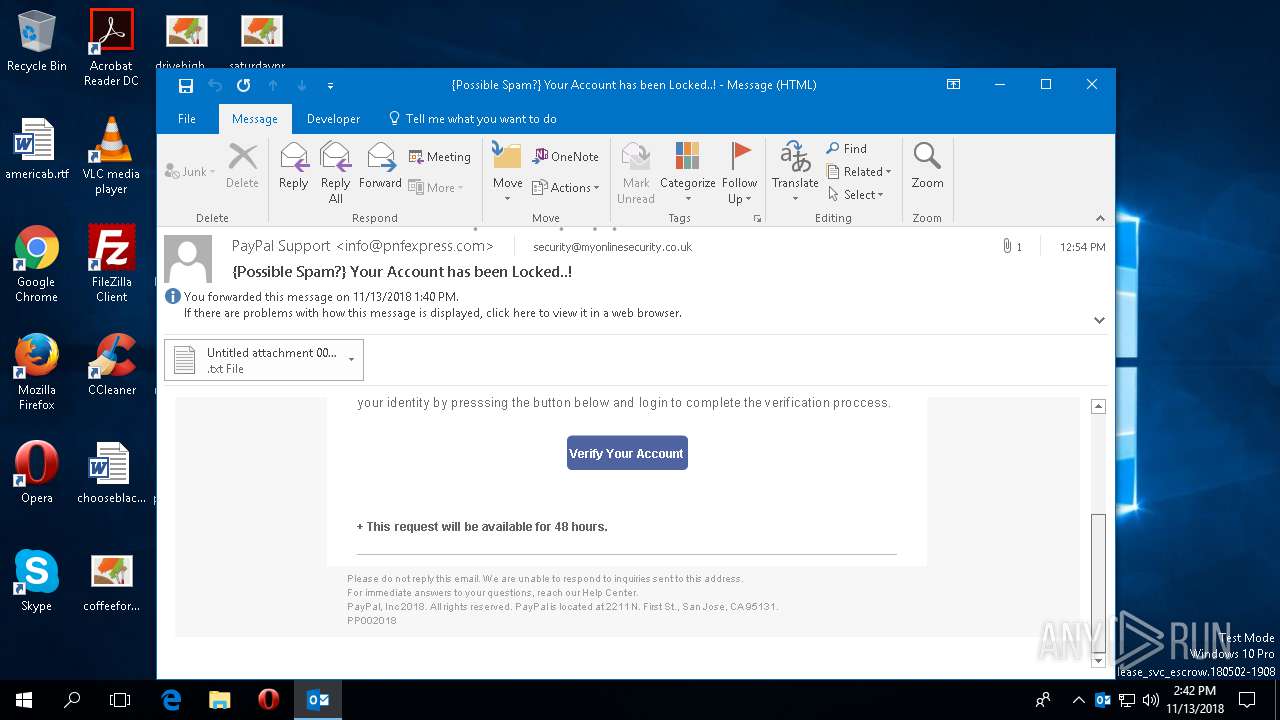Click the message scrollbar up arrow
This screenshot has height=720, width=1280.
(x=1098, y=407)
